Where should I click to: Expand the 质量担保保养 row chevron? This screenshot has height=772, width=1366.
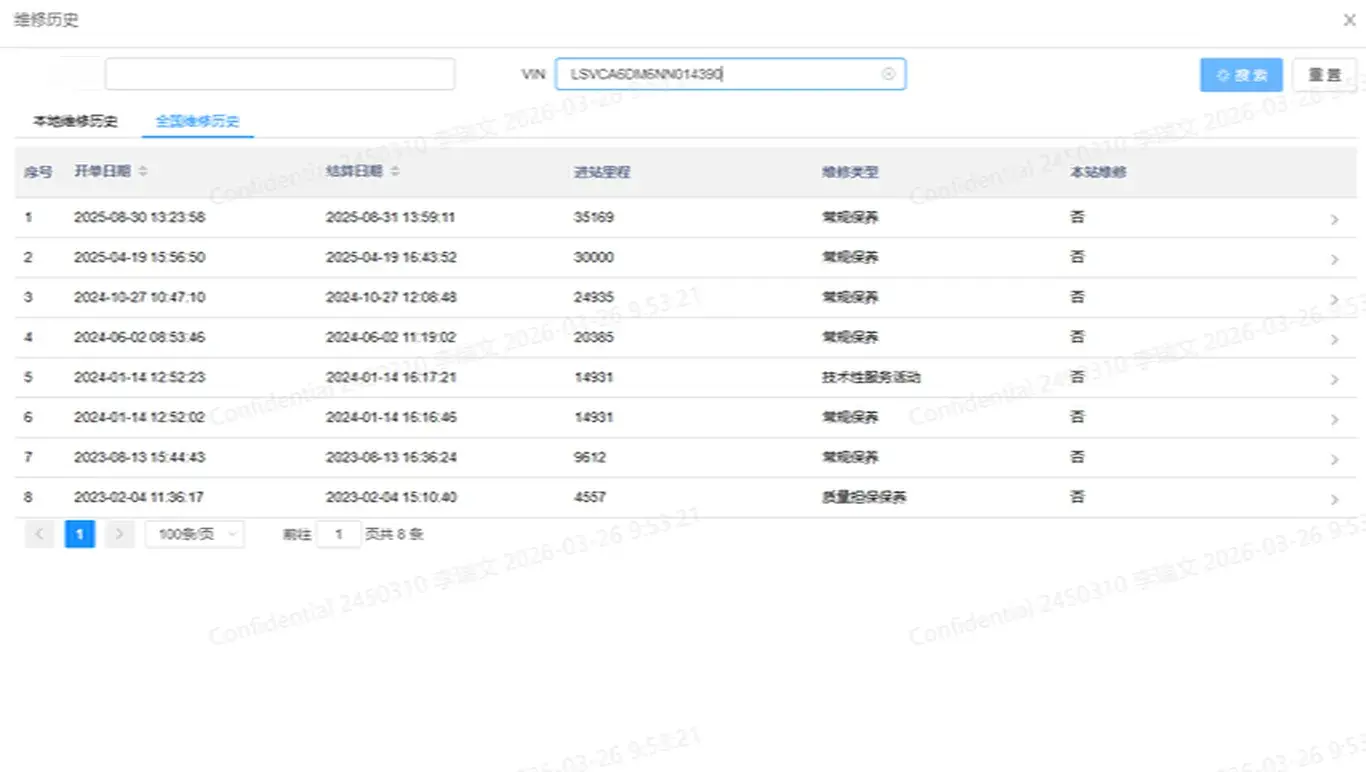[x=1334, y=499]
